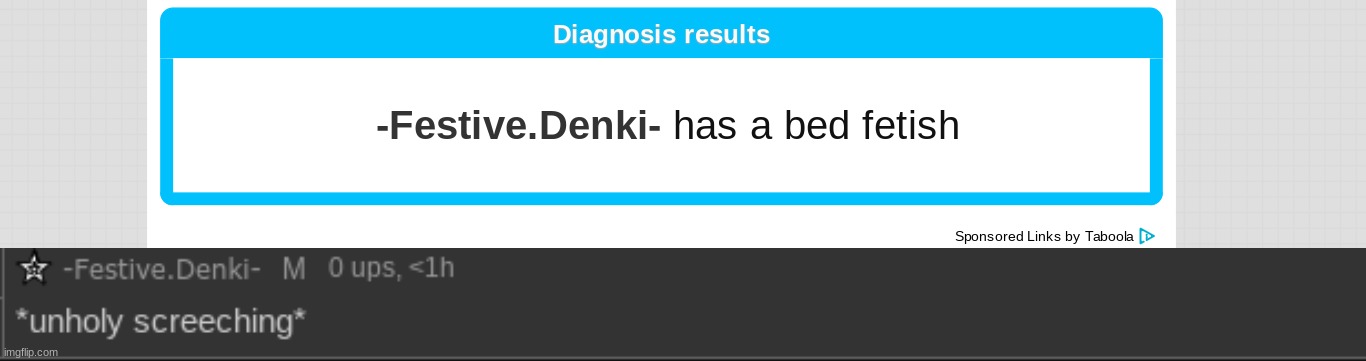Screen dimensions: 1366x361
Task: Open the -Festive.Denki- profile from the comment header
Action: pos(162,268)
